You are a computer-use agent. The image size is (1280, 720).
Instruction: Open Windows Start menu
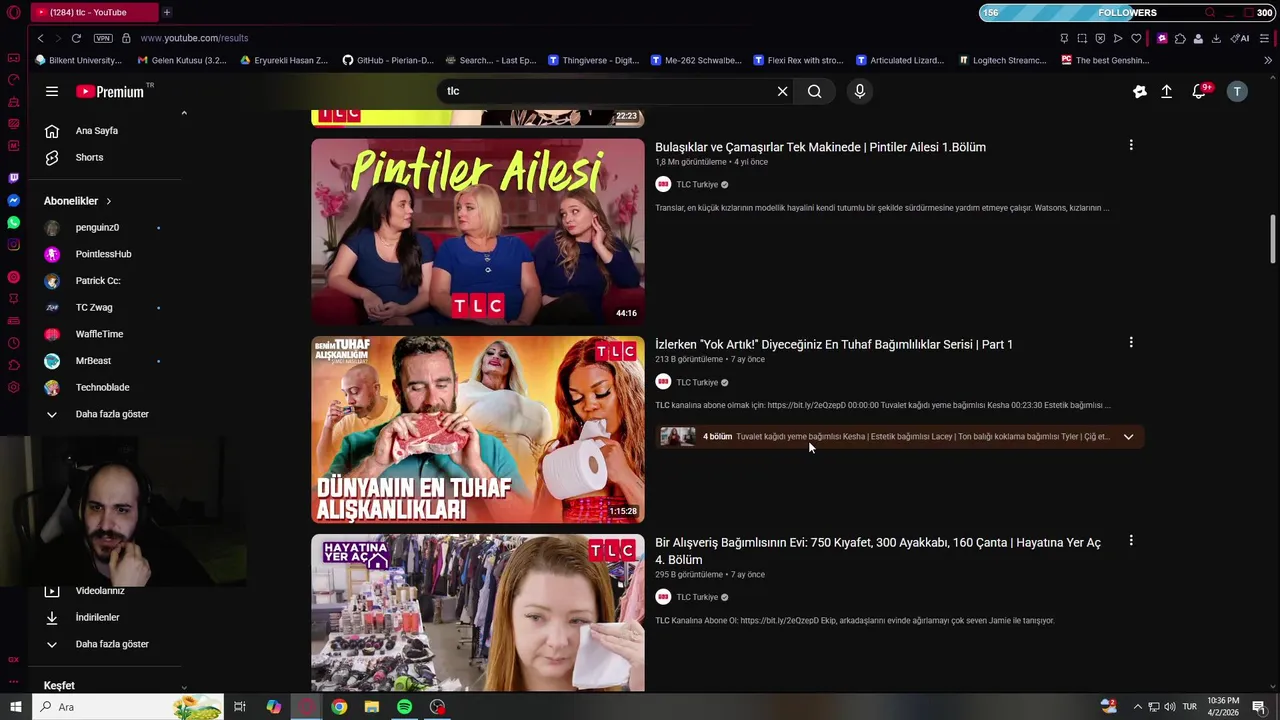(15, 707)
